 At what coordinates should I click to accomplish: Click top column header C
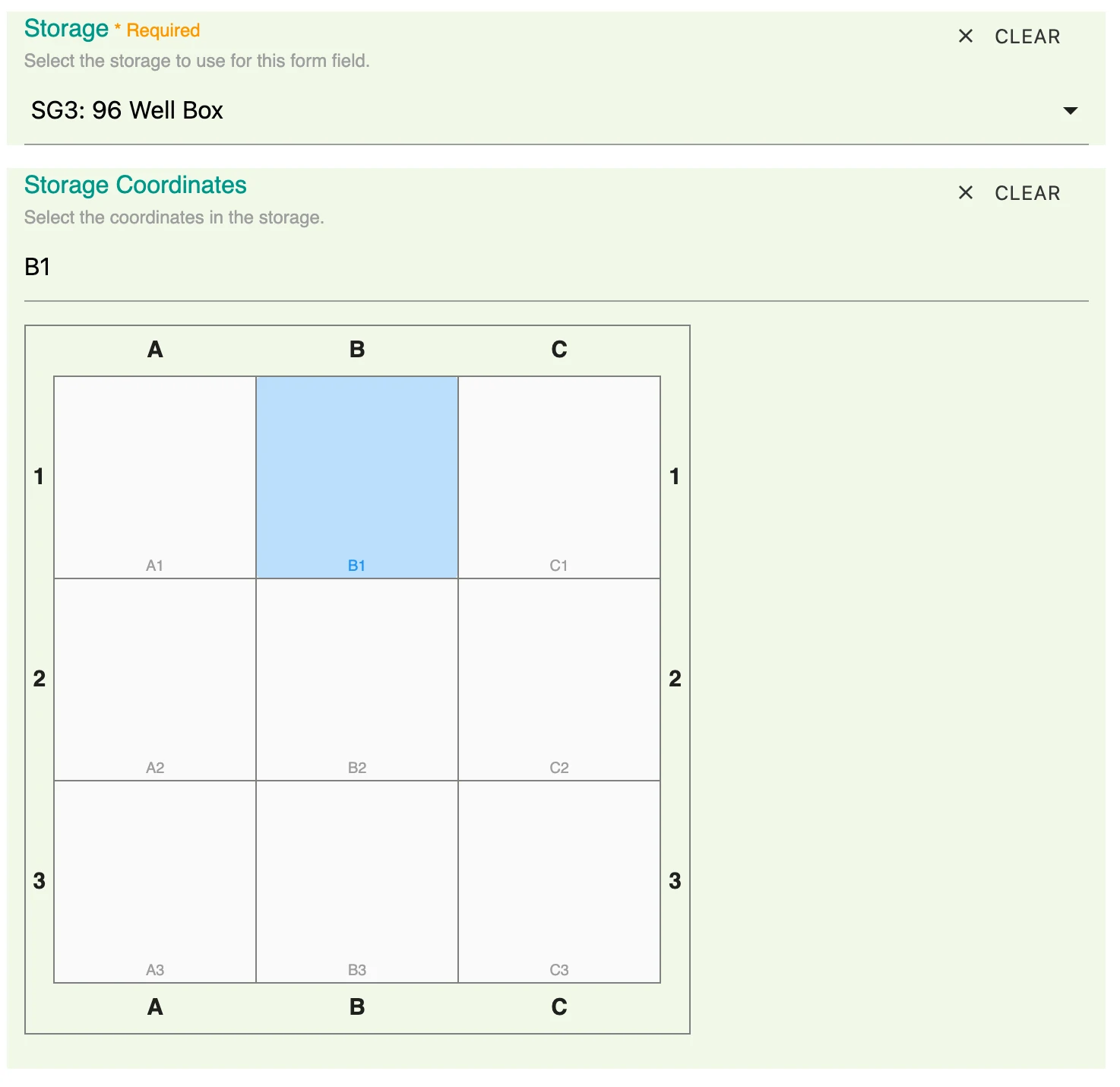(559, 350)
